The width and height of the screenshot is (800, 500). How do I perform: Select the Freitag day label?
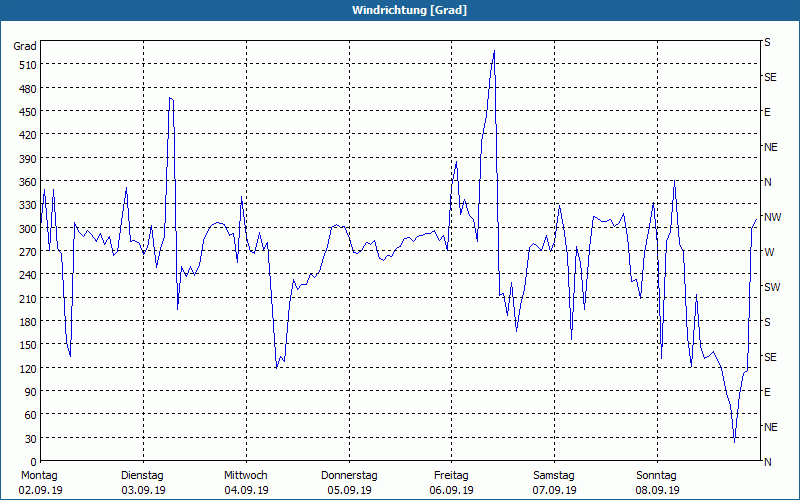[451, 476]
